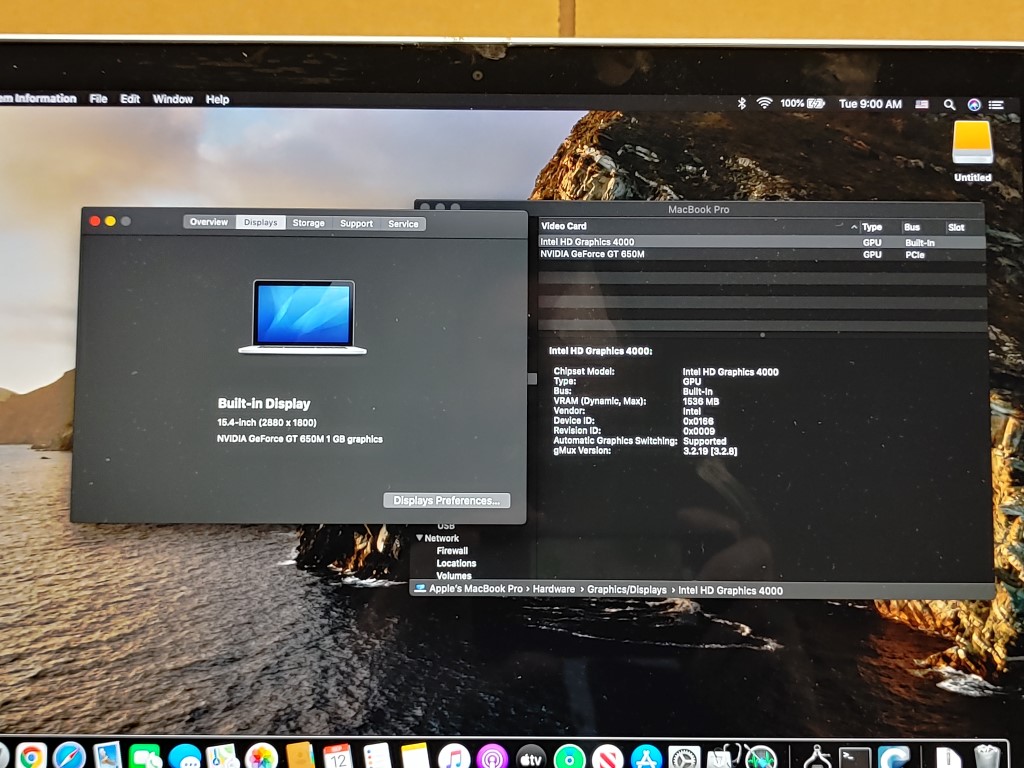Open Find My from the Dock
The image size is (1024, 768).
(569, 757)
